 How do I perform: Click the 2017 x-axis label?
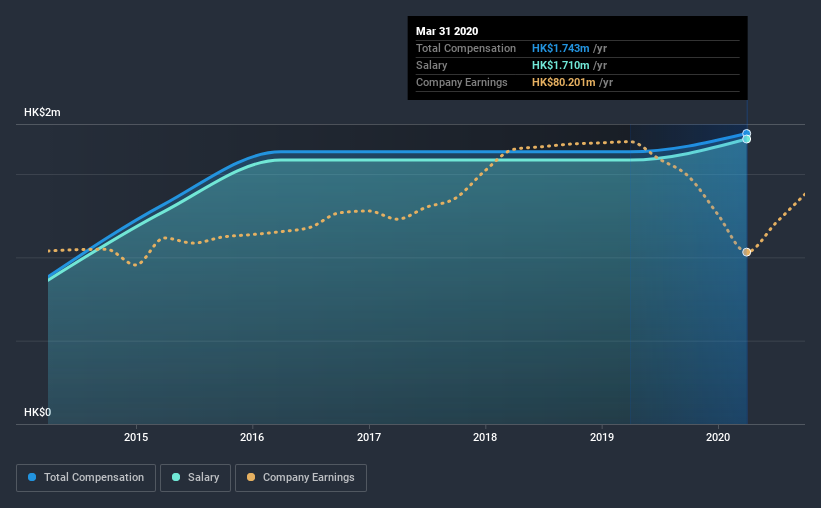pyautogui.click(x=369, y=437)
